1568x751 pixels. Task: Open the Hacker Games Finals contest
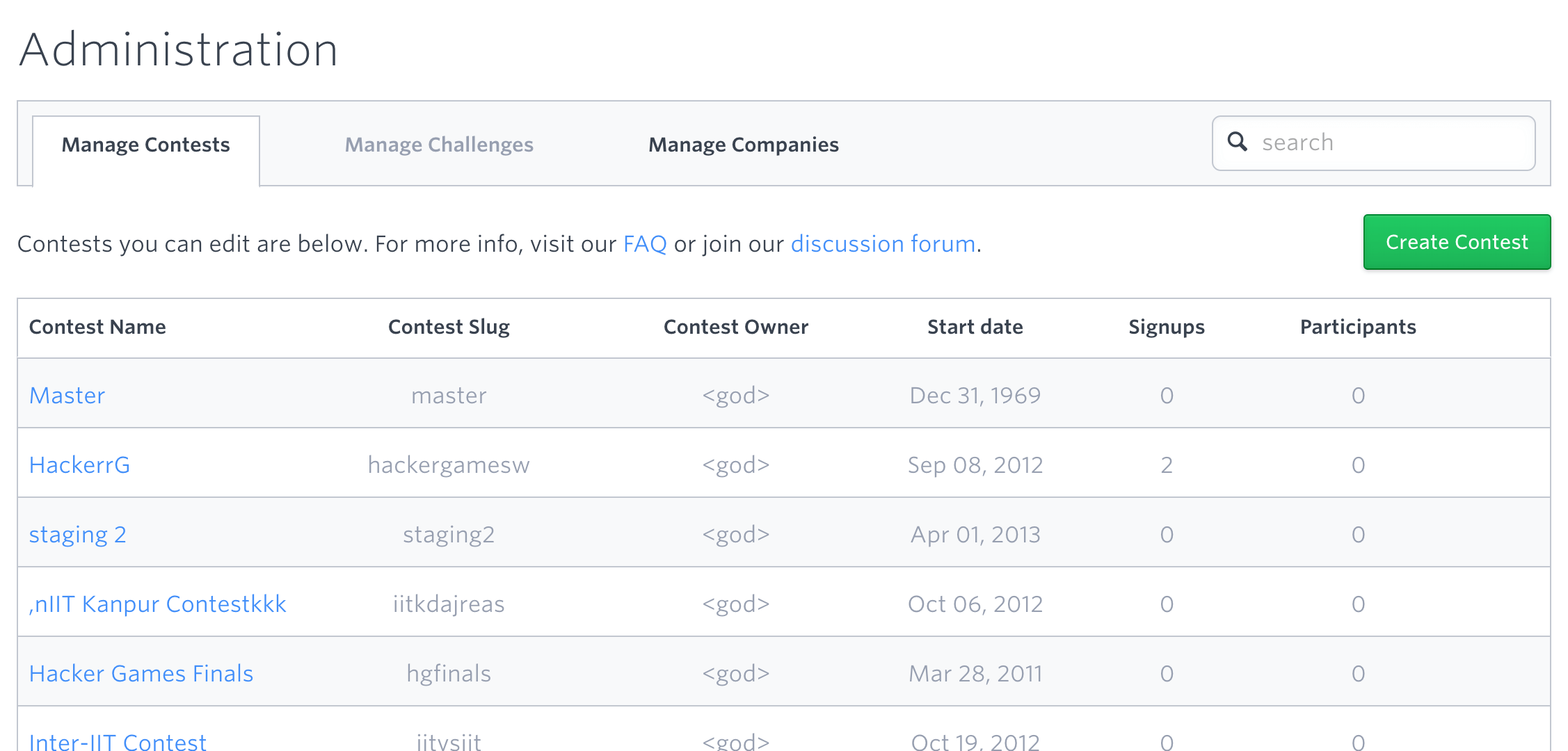tap(141, 672)
